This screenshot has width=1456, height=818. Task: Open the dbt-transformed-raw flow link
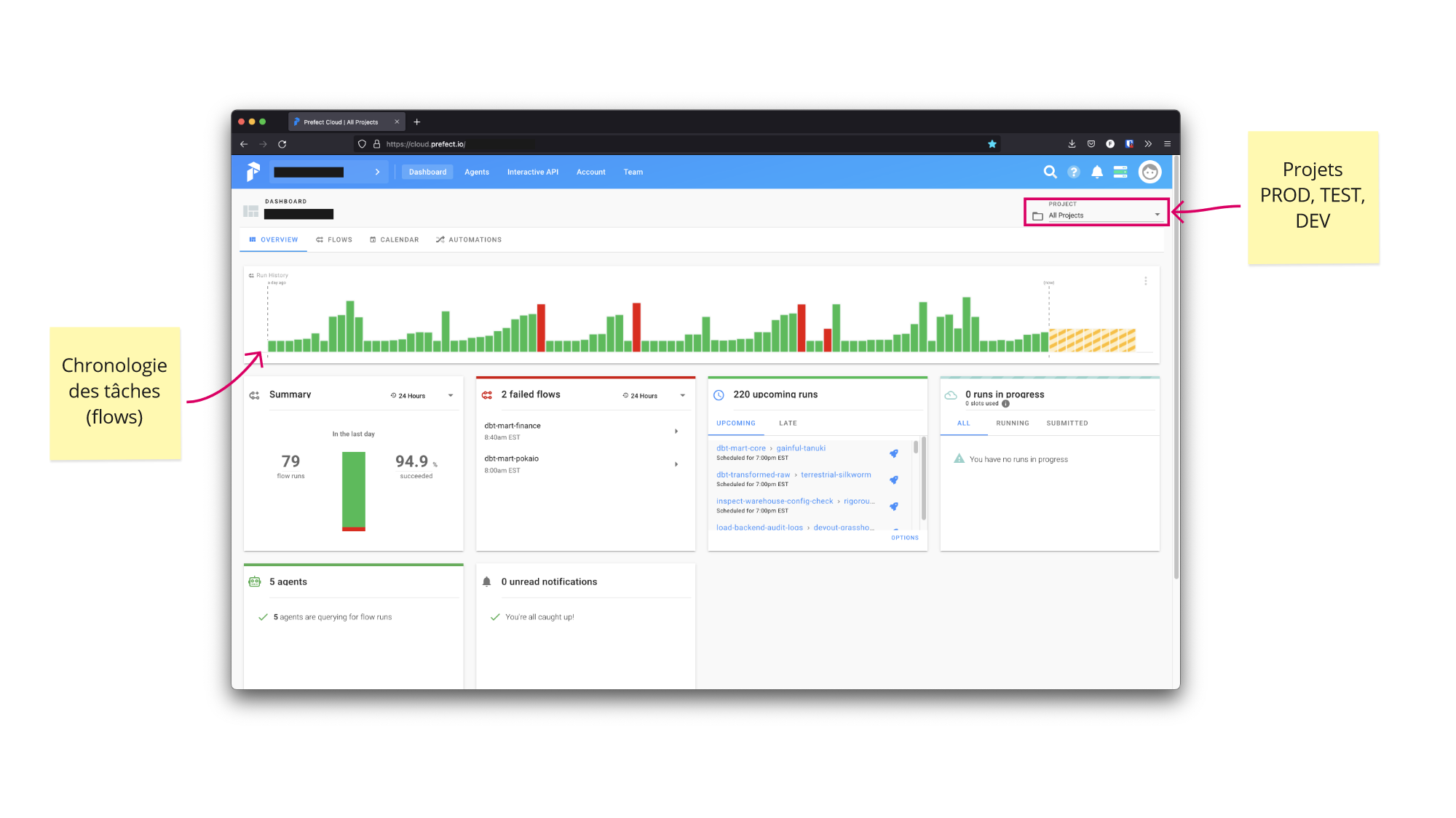[x=753, y=474]
